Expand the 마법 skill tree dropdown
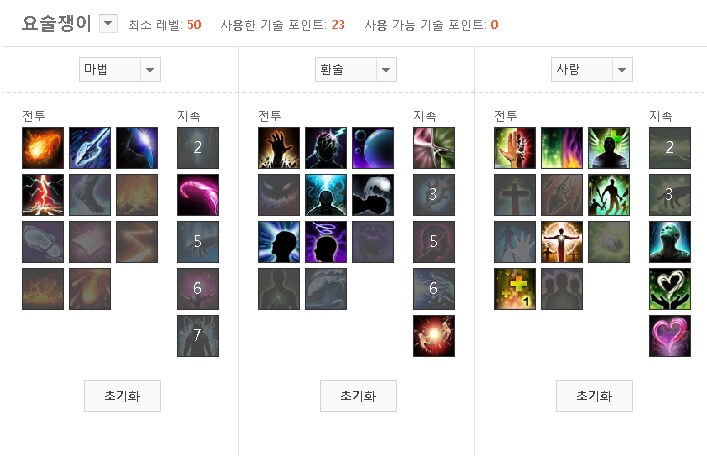 coord(150,69)
